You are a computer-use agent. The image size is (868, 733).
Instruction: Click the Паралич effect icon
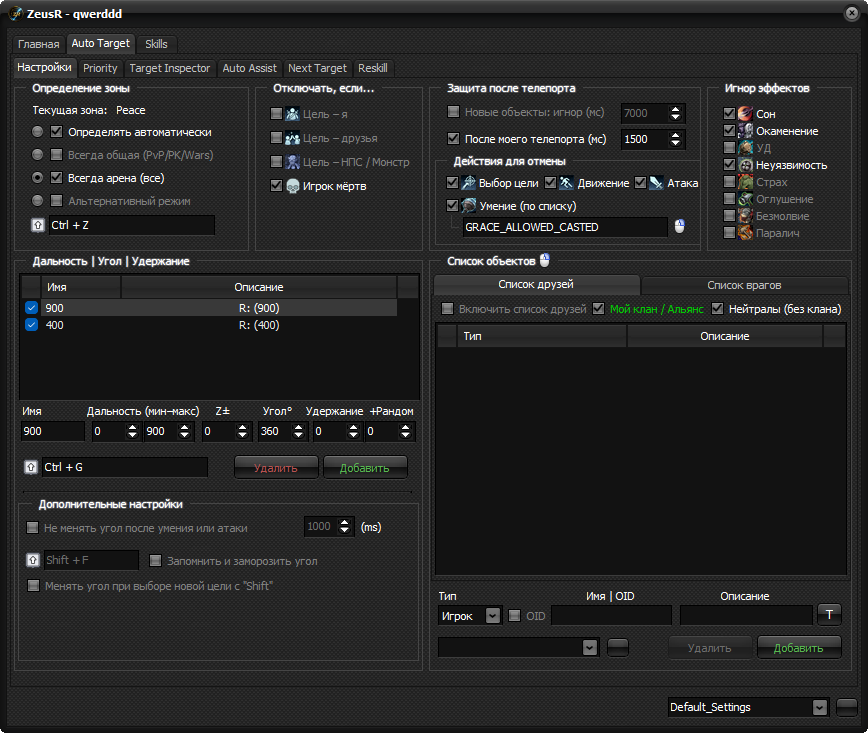click(745, 233)
